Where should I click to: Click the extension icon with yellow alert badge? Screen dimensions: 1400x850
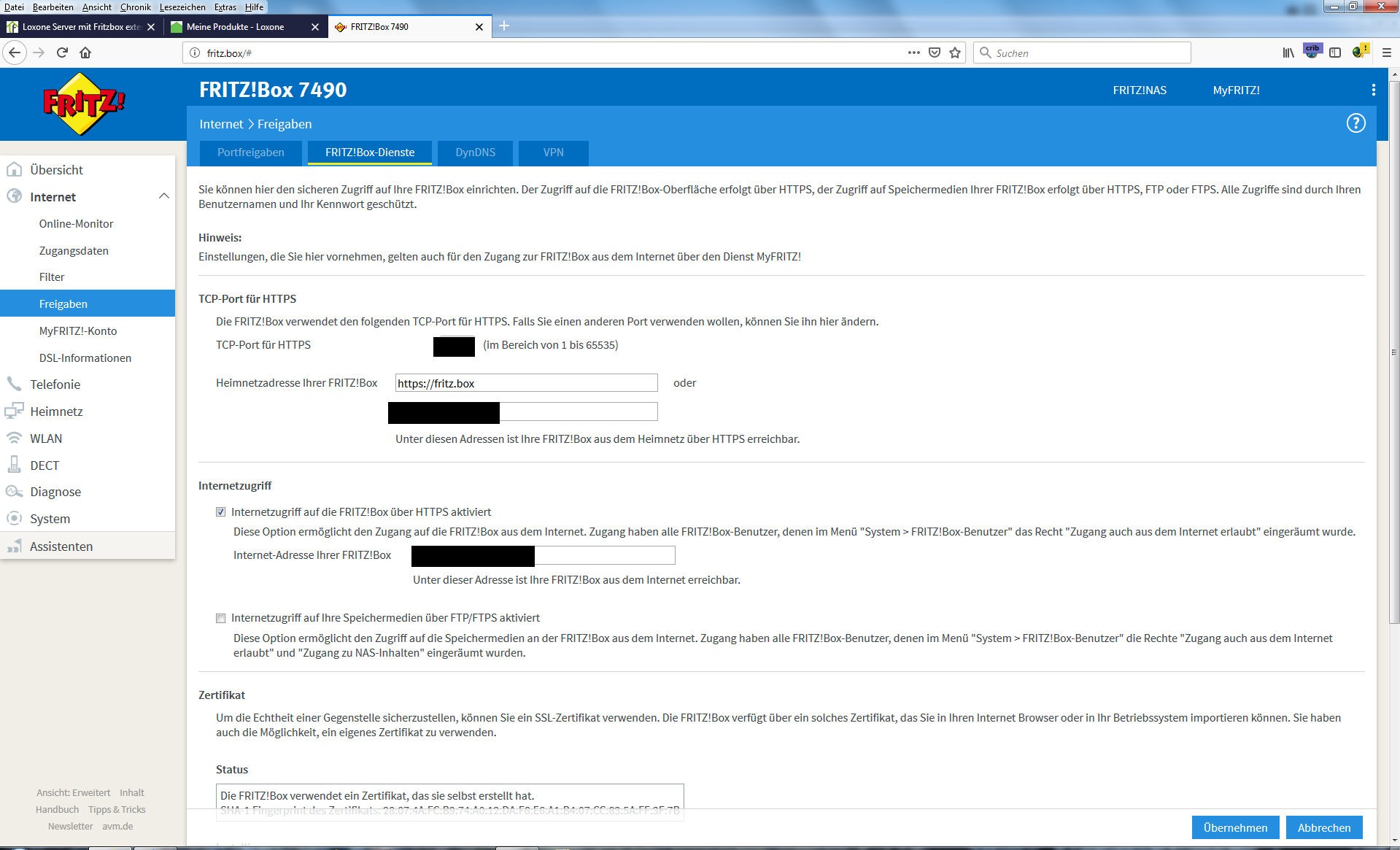point(1359,52)
